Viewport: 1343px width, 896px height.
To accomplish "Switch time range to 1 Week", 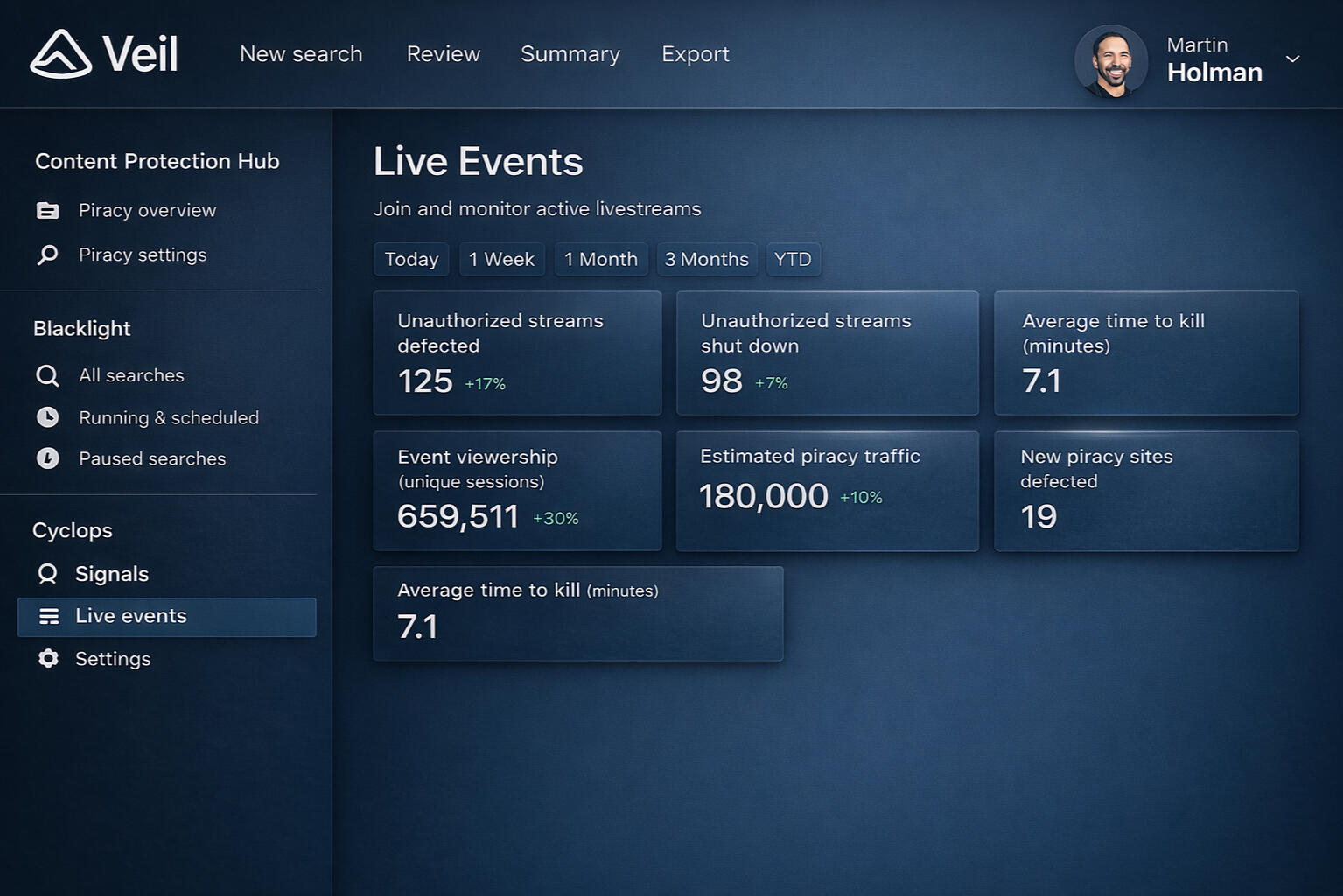I will (x=501, y=260).
